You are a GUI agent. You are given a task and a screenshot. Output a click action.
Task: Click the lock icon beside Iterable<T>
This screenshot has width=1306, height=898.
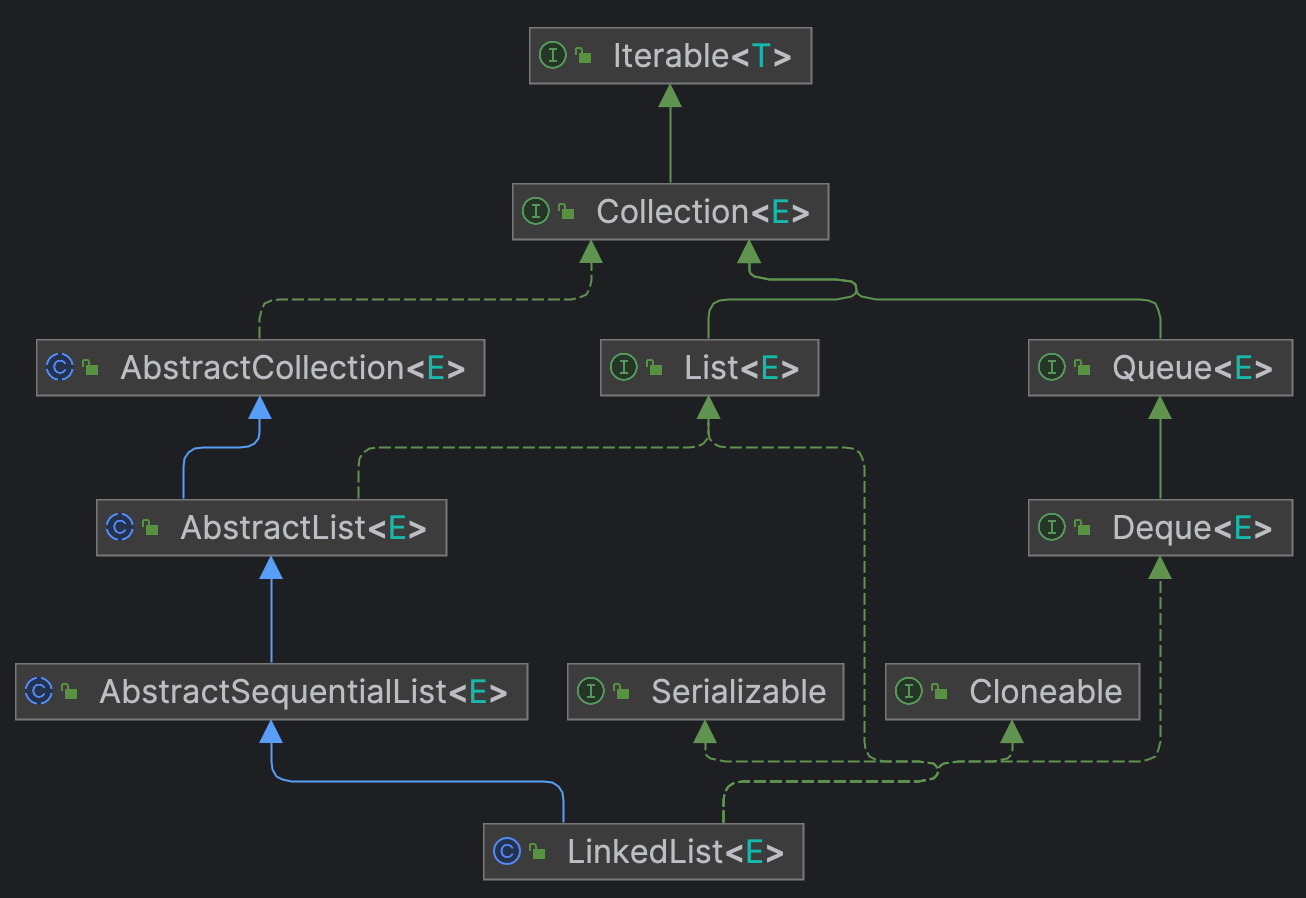[x=582, y=56]
